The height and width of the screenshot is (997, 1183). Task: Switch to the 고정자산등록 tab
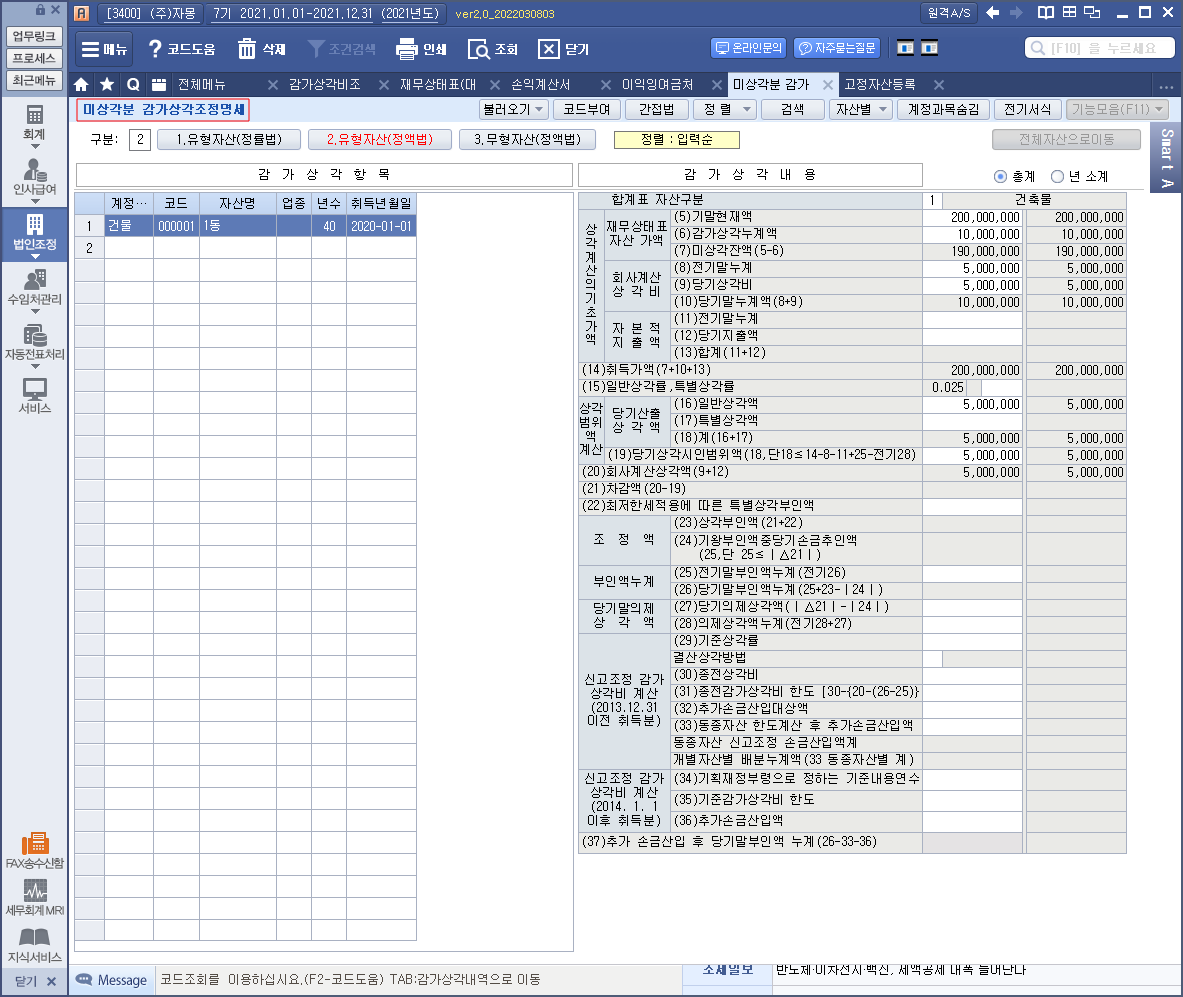point(880,85)
